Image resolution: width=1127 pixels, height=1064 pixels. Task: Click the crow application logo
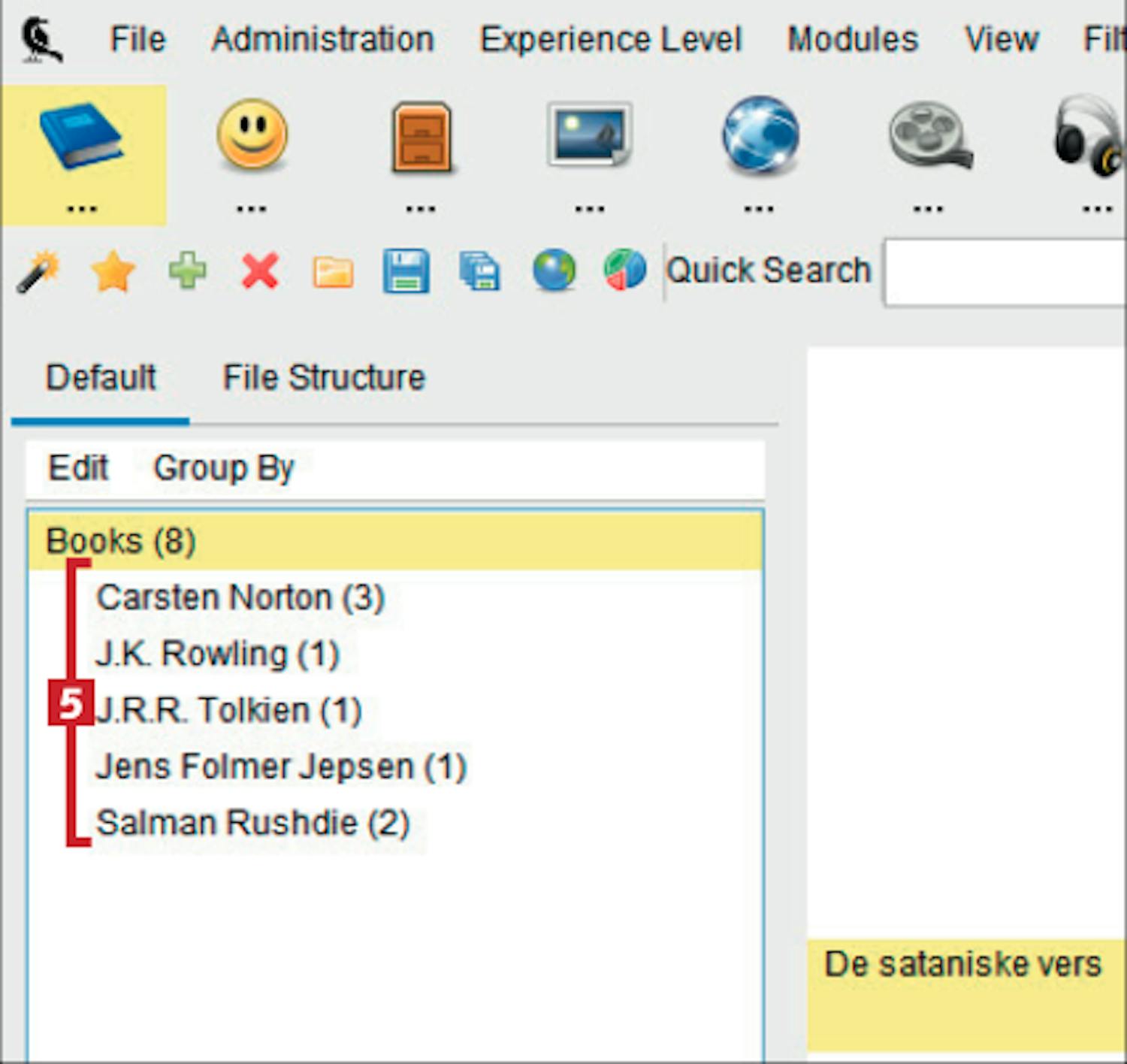pyautogui.click(x=42, y=39)
